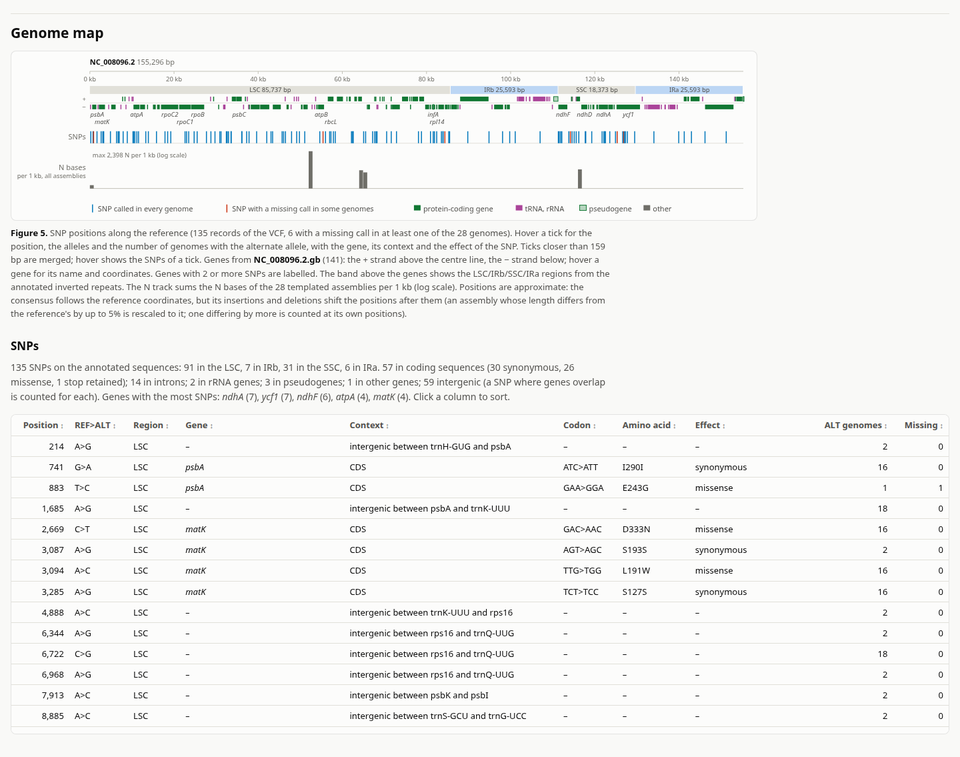Click the NC_008096.2 title above the map

coord(112,62)
